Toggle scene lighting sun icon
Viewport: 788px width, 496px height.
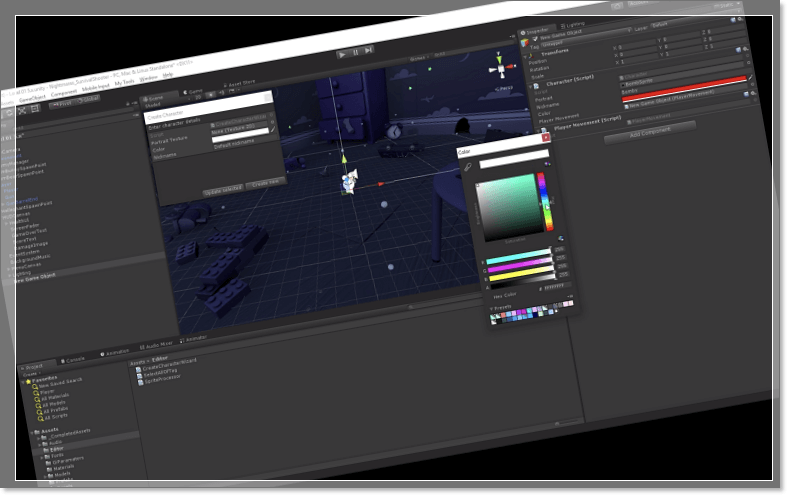tap(211, 94)
